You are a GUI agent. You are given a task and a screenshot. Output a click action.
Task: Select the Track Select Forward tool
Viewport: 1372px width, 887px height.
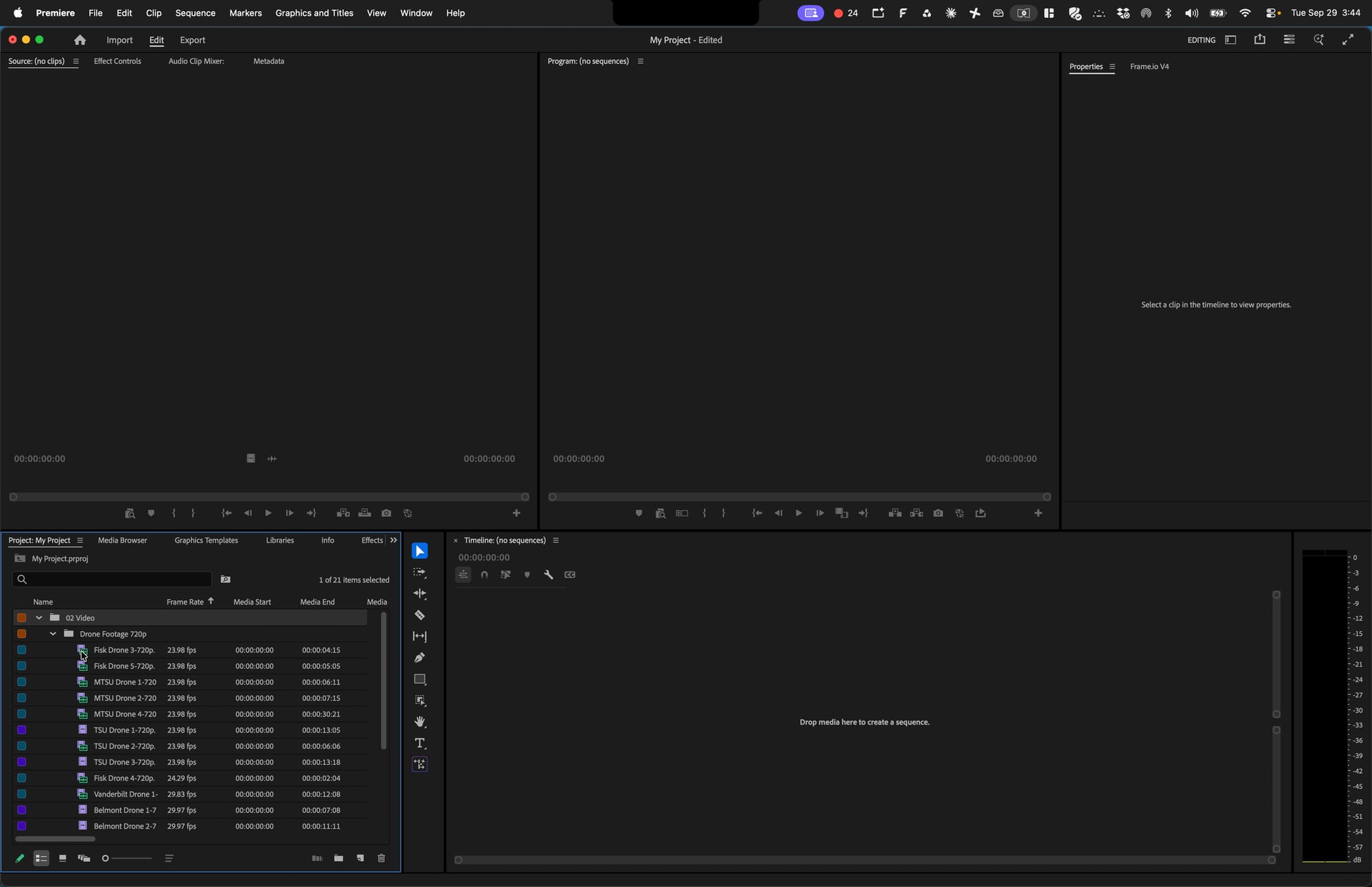click(x=420, y=572)
